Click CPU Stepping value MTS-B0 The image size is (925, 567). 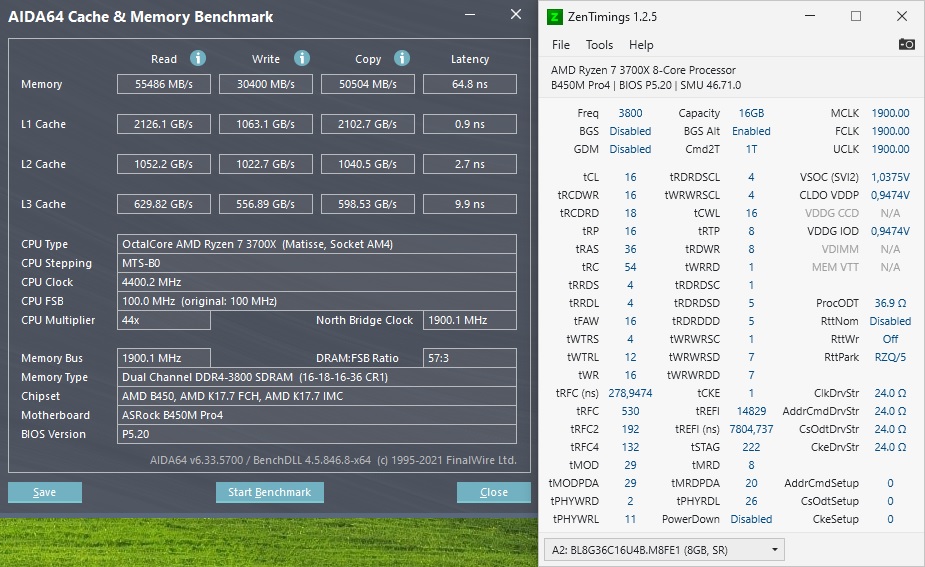coord(317,263)
